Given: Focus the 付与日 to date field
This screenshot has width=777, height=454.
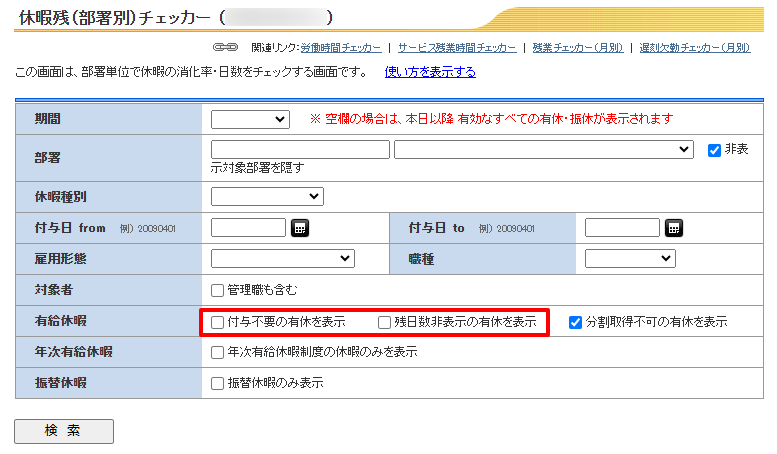Looking at the screenshot, I should (622, 227).
